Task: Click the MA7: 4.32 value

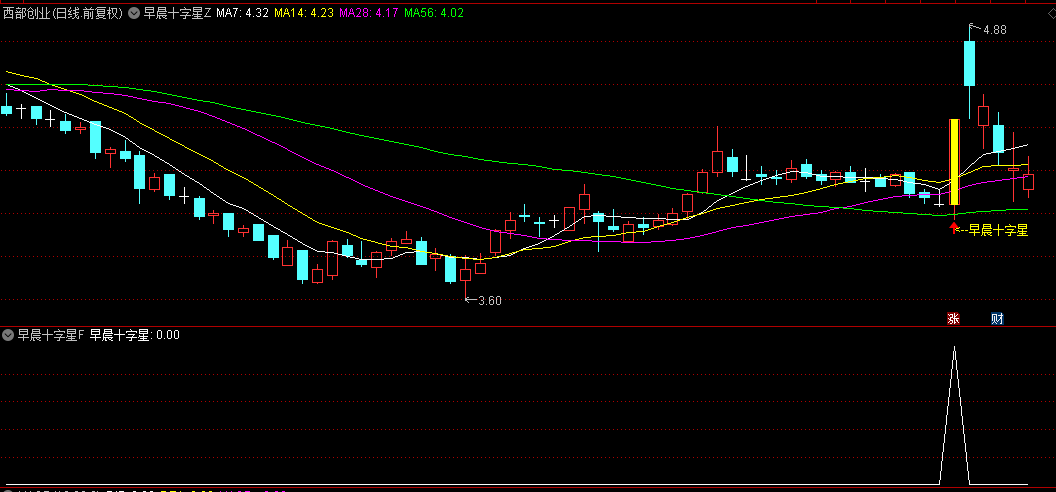Action: (243, 12)
